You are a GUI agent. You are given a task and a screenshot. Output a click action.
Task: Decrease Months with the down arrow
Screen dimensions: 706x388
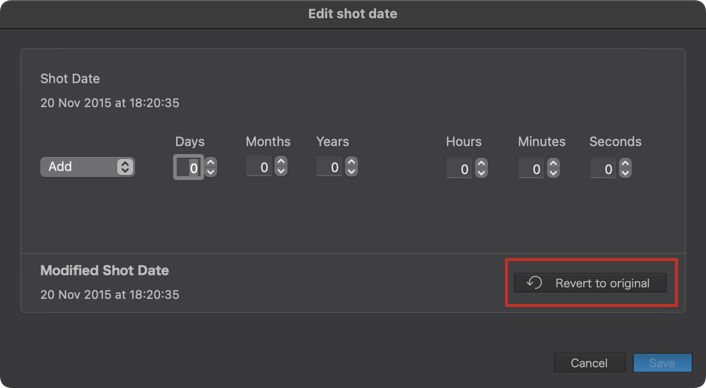(x=281, y=171)
